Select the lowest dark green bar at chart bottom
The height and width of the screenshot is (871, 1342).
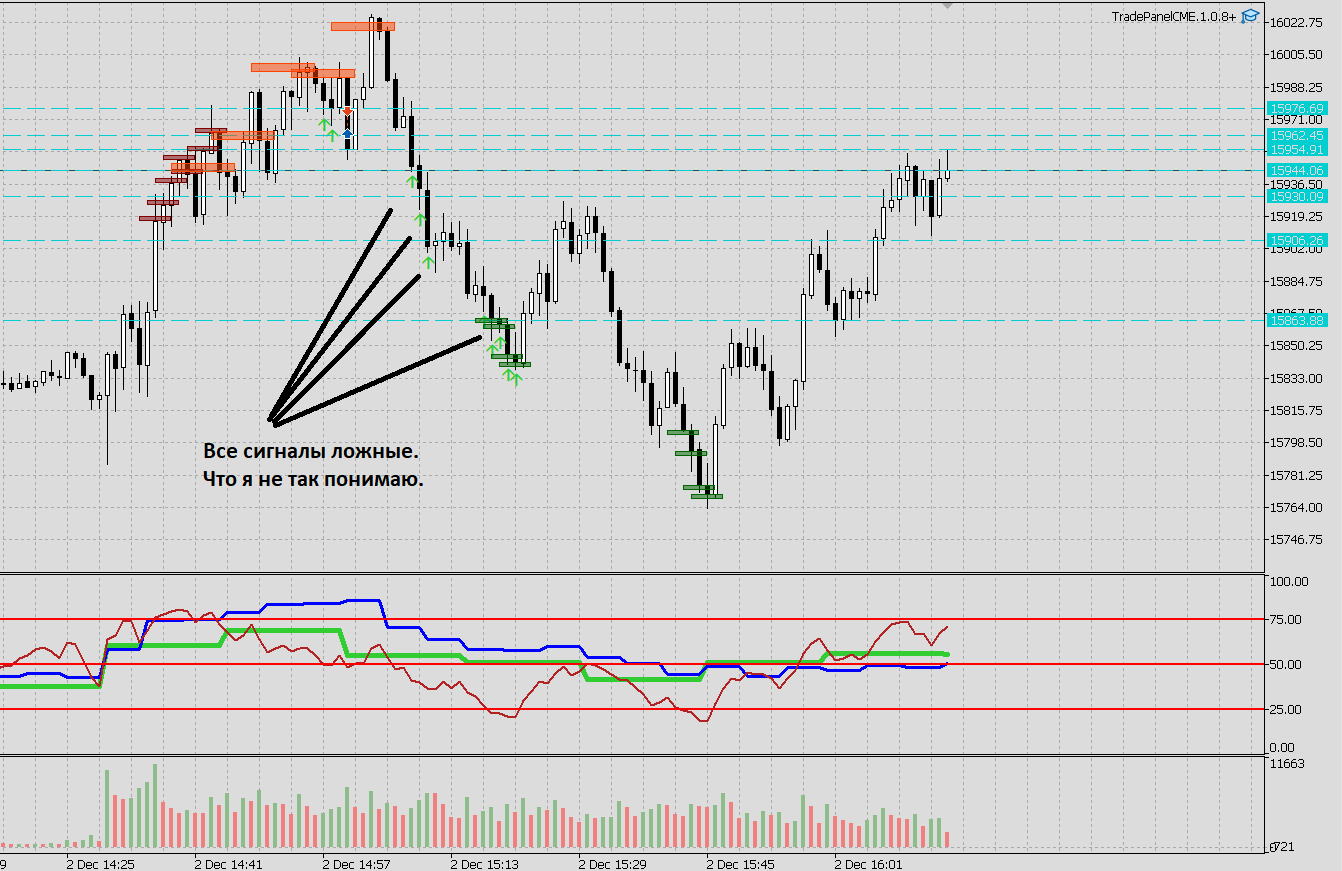point(706,496)
